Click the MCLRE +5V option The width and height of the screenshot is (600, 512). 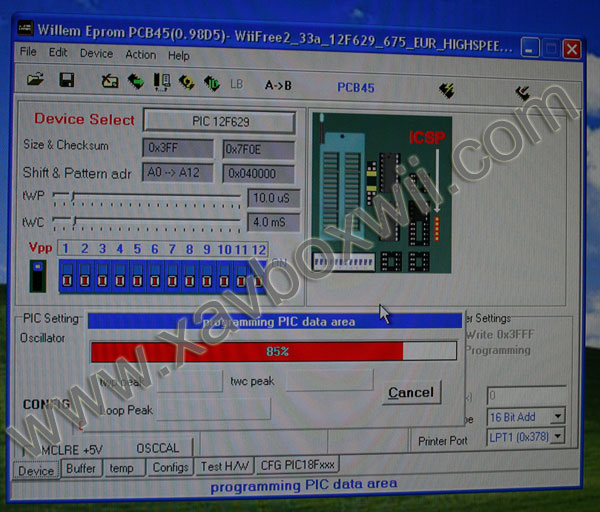point(72,449)
